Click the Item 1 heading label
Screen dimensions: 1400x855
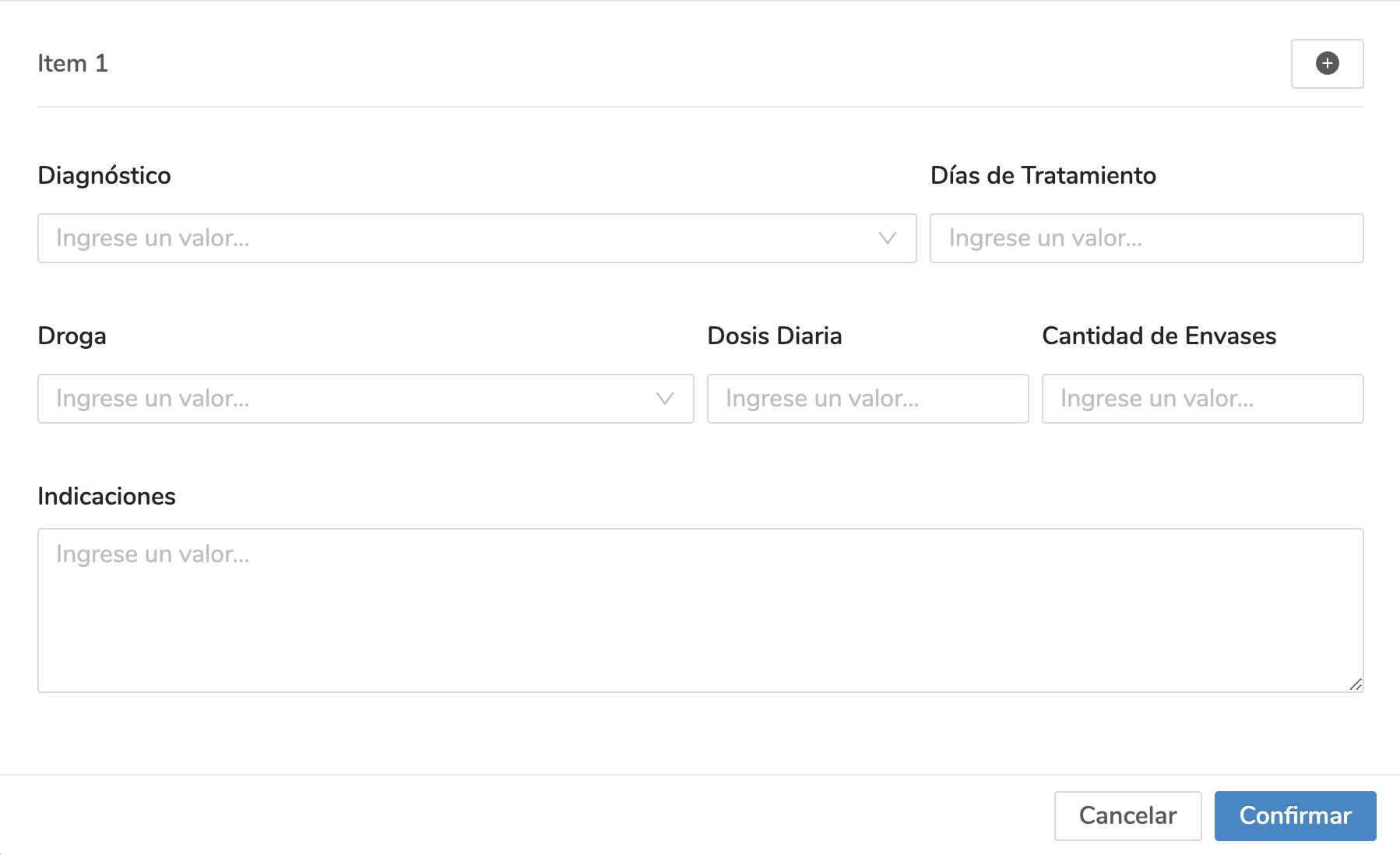coord(73,63)
